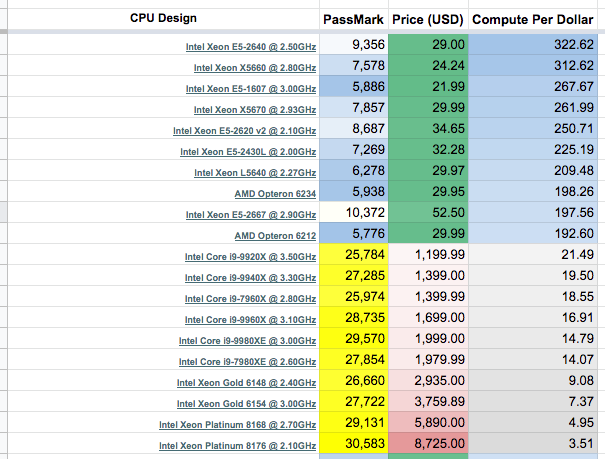
Task: Open the Intel Xeon E5-2640 @ 2.50GHz link
Action: coord(251,47)
